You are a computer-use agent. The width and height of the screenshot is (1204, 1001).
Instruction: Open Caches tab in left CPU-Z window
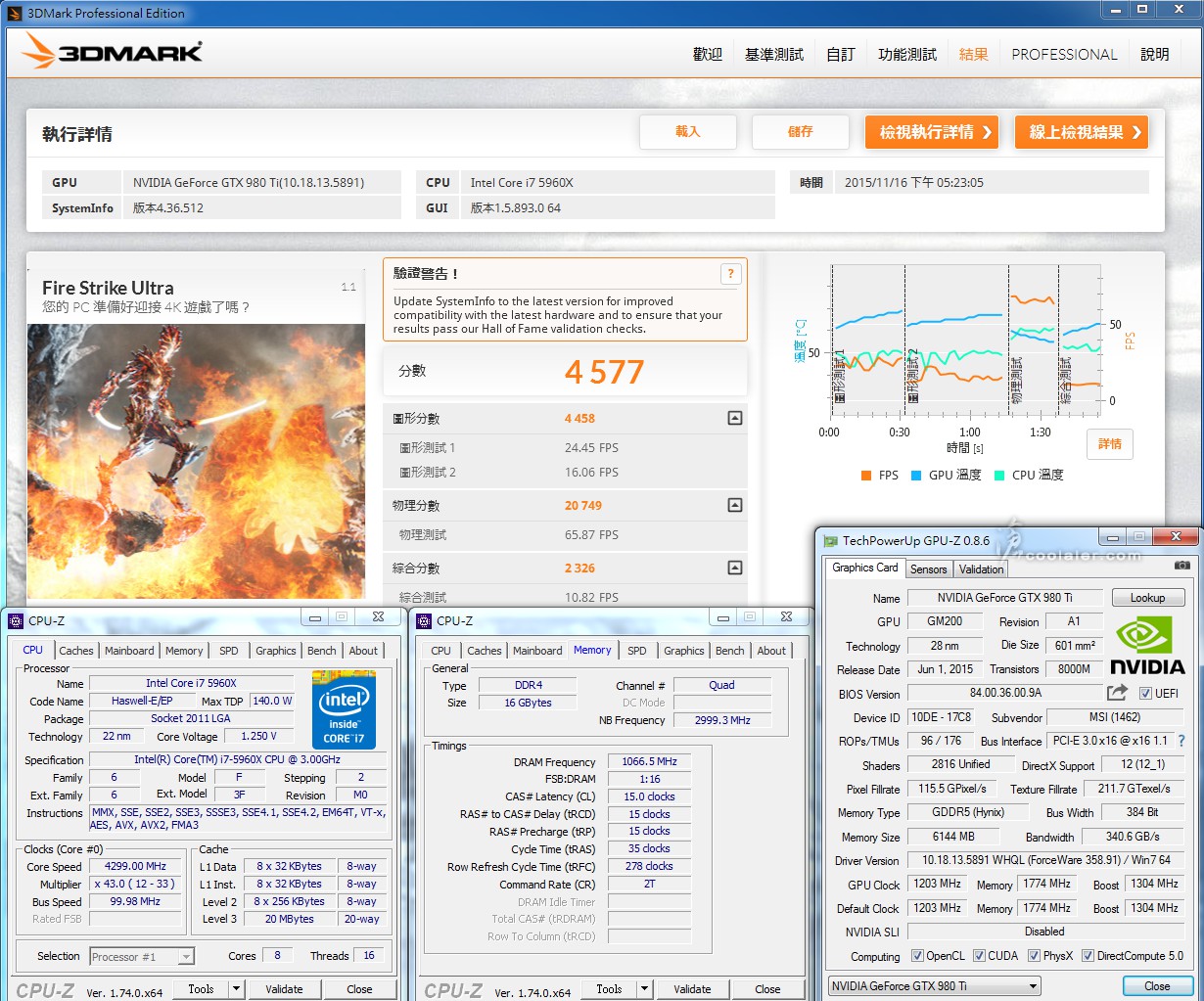point(76,651)
